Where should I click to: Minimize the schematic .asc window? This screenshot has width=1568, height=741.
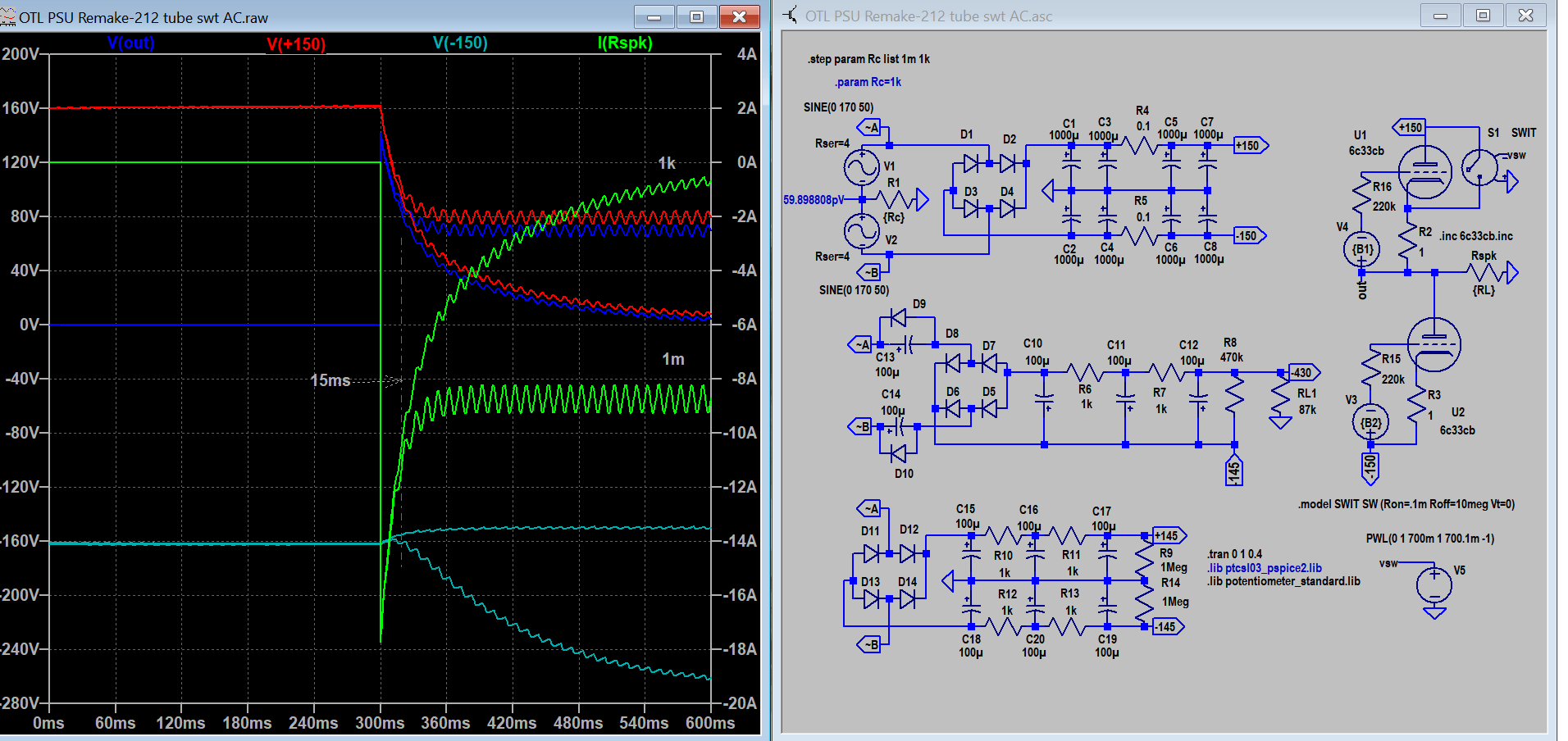click(1440, 15)
